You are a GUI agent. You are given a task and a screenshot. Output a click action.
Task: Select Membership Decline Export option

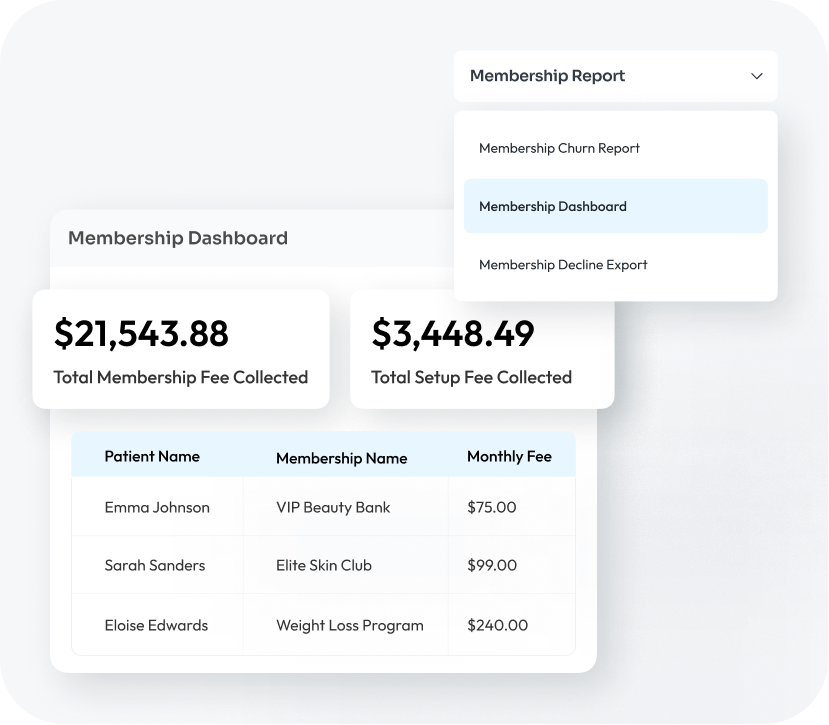[x=563, y=265]
